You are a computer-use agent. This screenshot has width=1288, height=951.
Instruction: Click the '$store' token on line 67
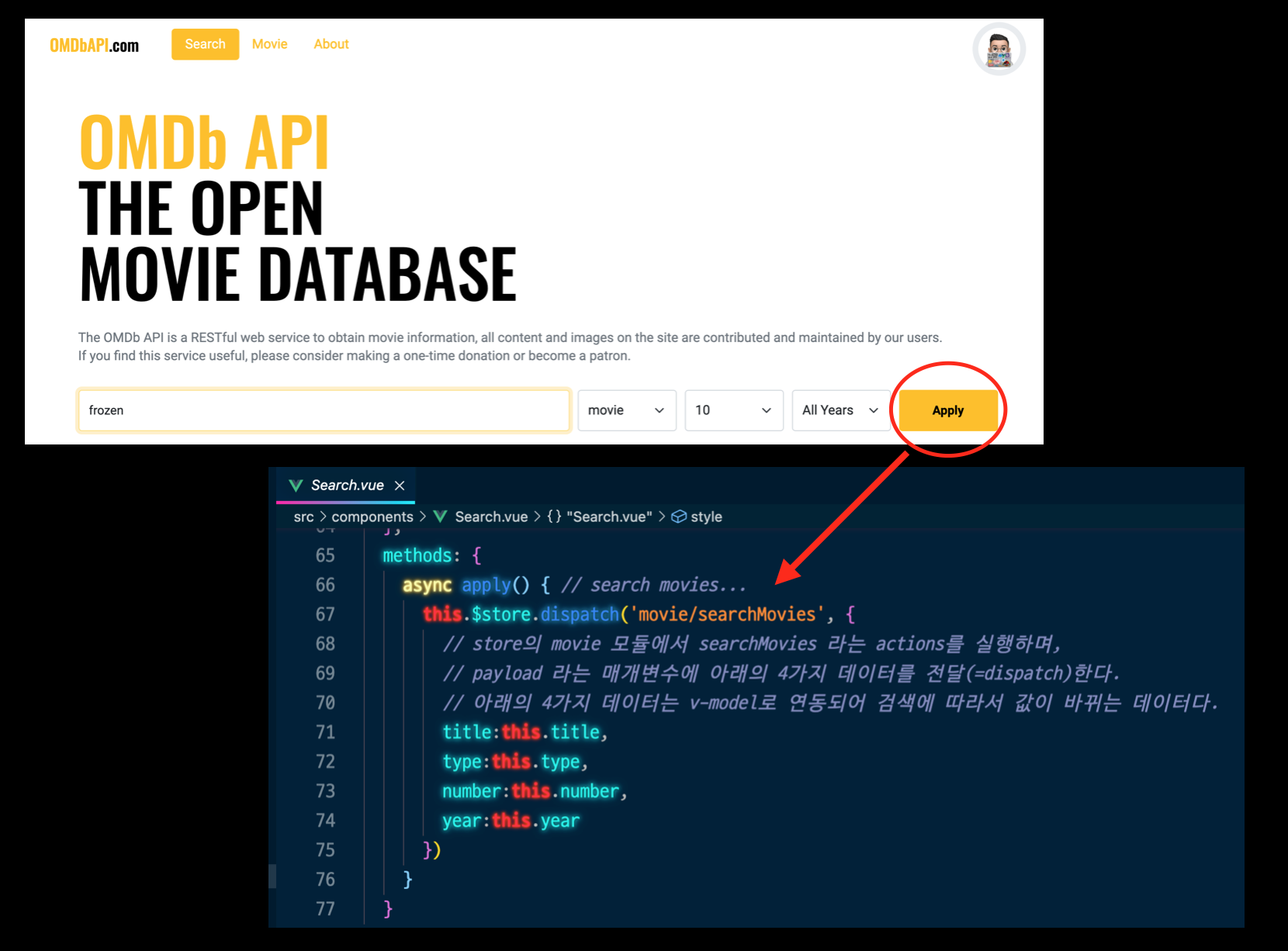pyautogui.click(x=501, y=614)
